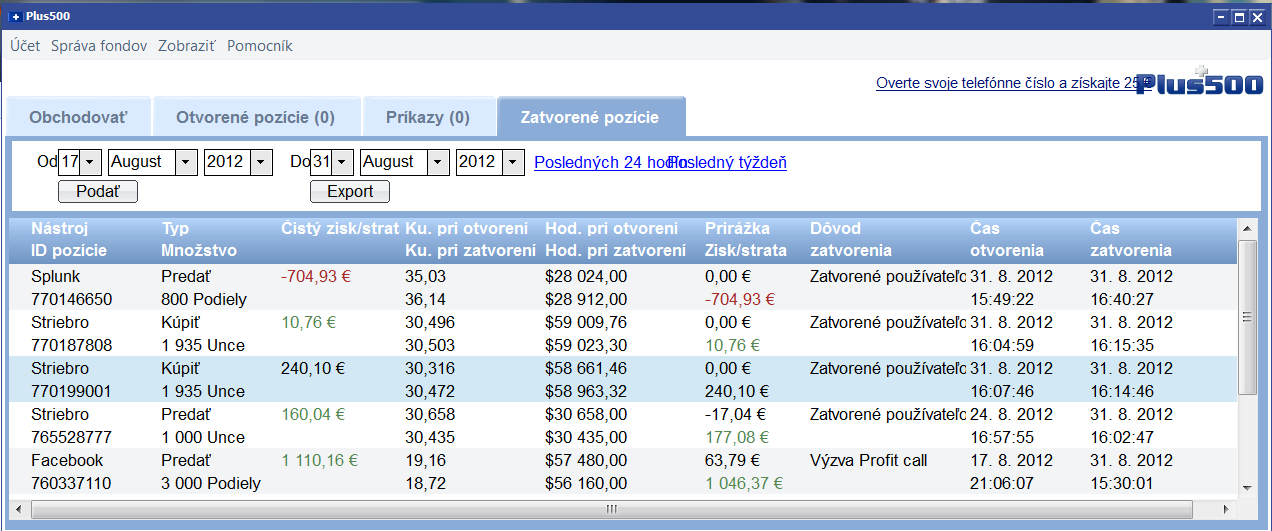Click the 240,10 € net profit cell

[313, 368]
